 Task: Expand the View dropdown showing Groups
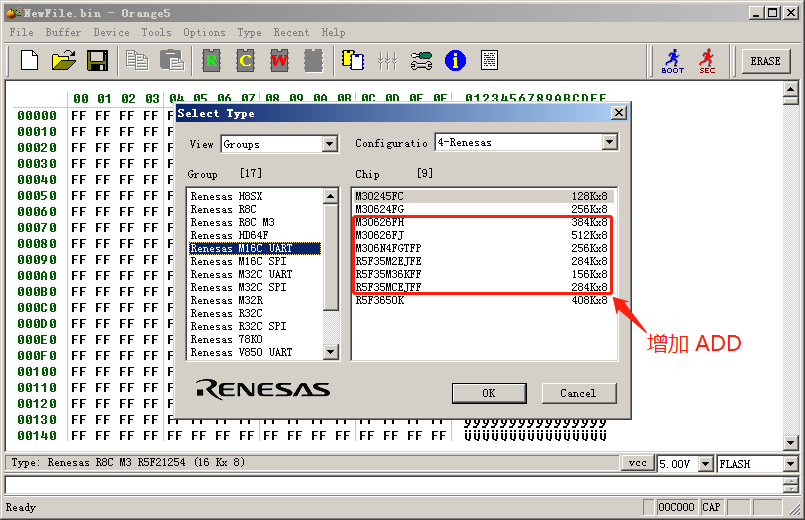330,144
